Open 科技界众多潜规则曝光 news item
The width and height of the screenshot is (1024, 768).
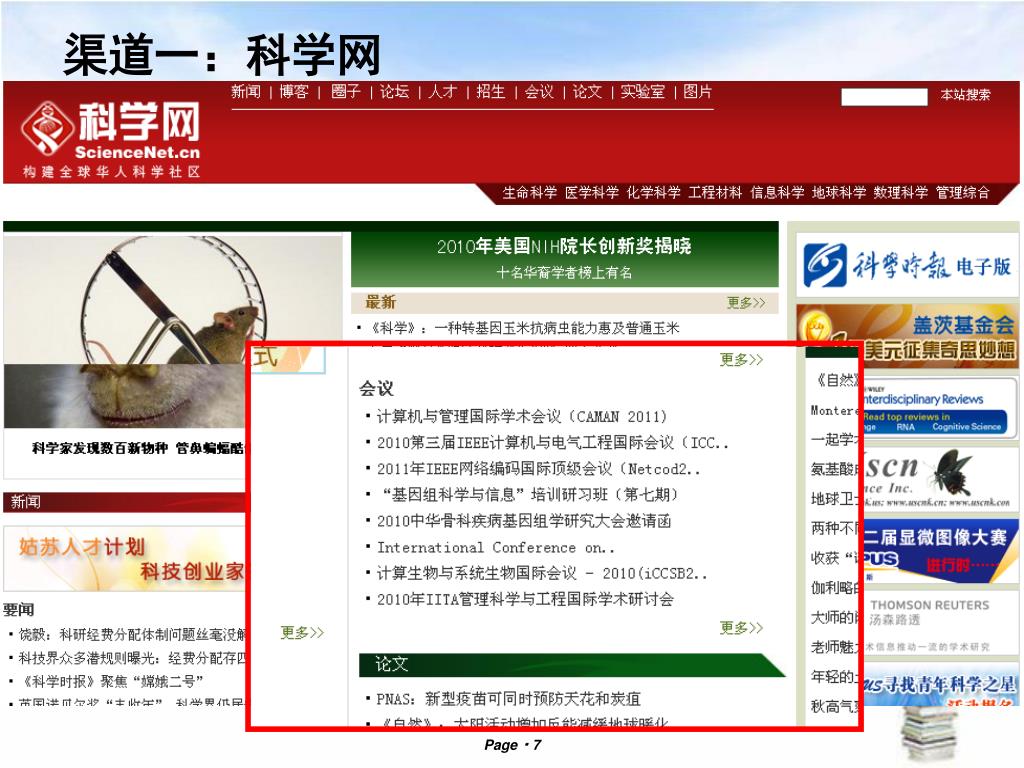pos(133,658)
